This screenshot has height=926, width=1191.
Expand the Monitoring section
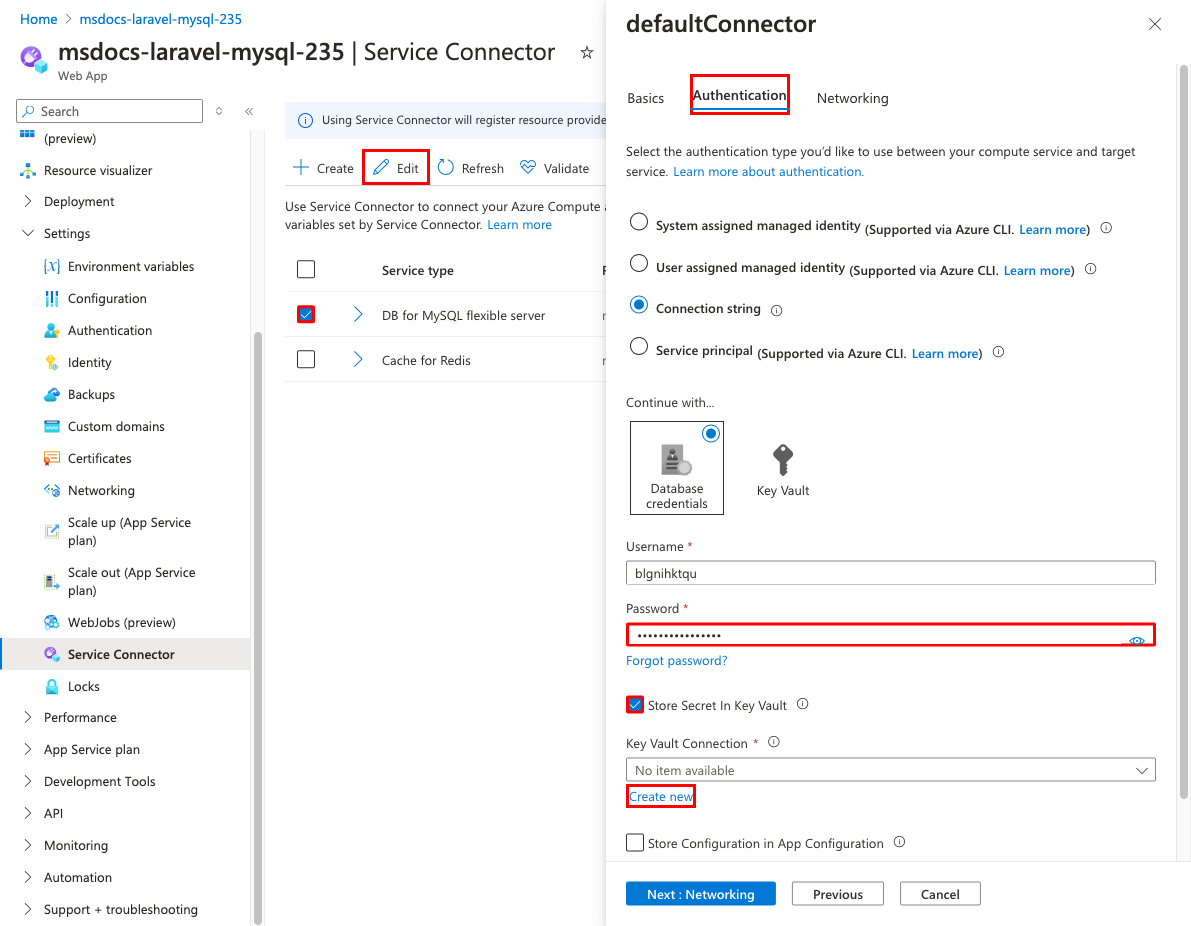[x=28, y=845]
